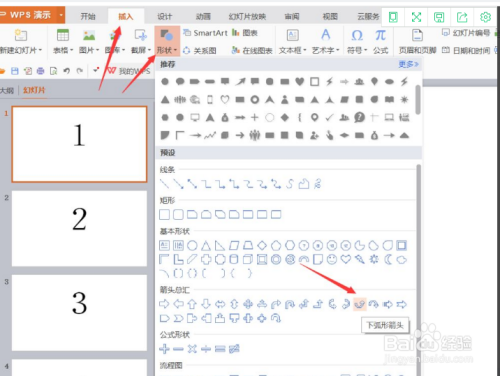The height and width of the screenshot is (376, 500).
Task: Switch to the 开始 ribbon tab
Action: pyautogui.click(x=88, y=16)
